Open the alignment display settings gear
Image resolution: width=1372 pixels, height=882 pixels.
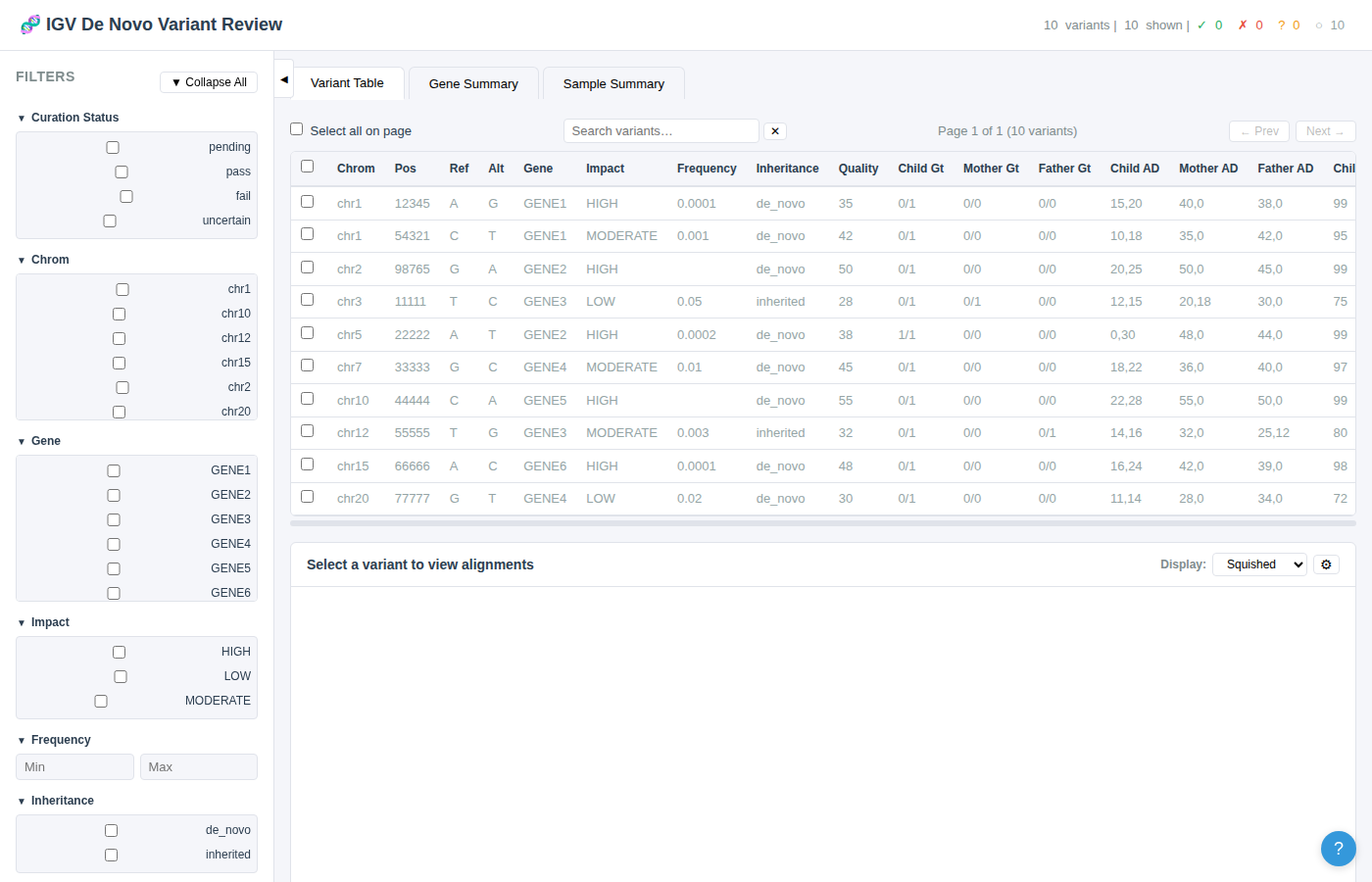coord(1326,564)
